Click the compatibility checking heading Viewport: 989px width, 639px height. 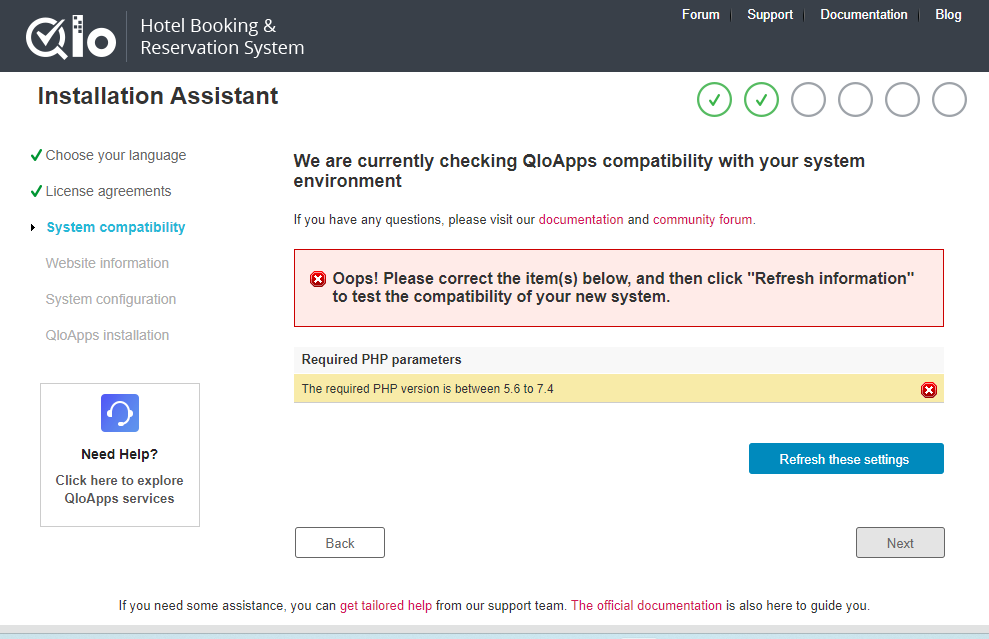[x=579, y=171]
